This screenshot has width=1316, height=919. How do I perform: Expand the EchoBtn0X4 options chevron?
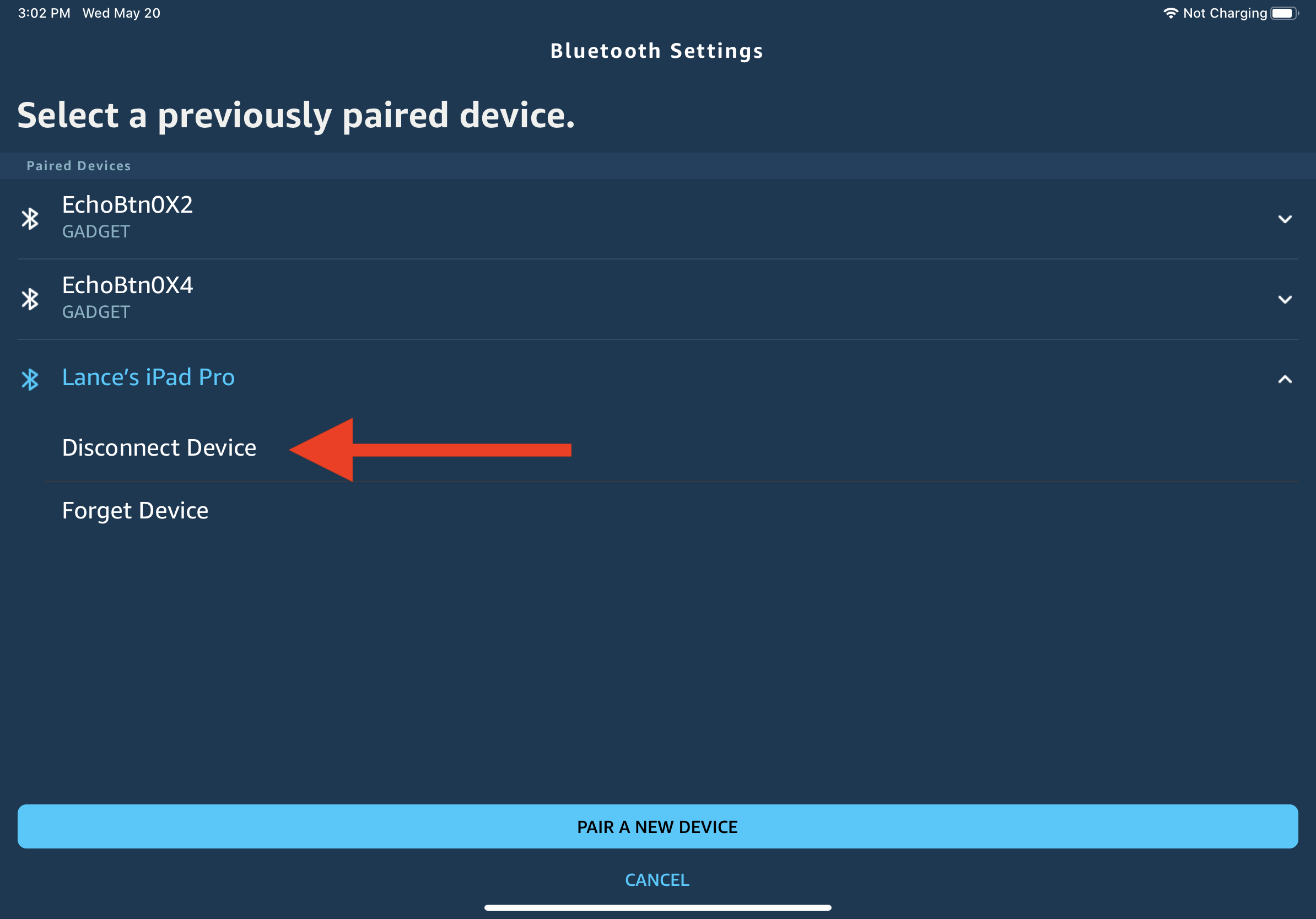pyautogui.click(x=1285, y=299)
